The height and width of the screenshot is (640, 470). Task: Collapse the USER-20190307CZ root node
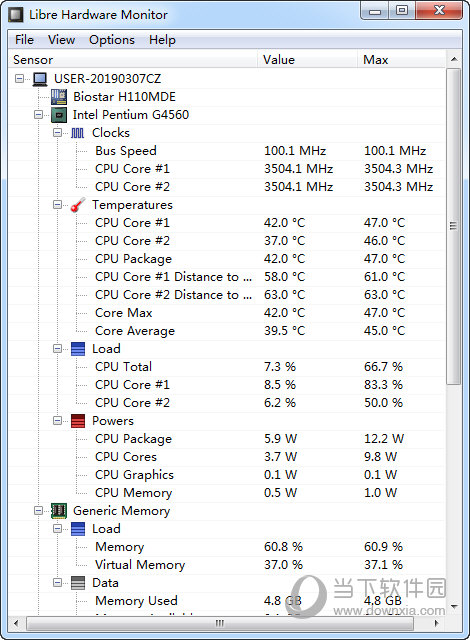tap(20, 78)
